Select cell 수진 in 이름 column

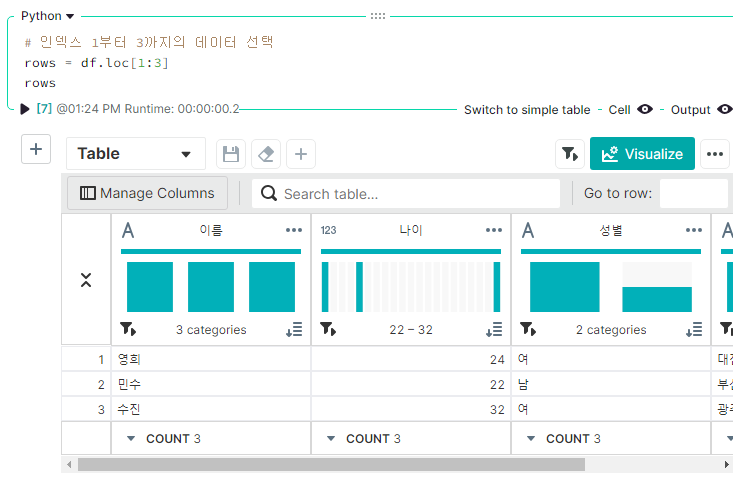pos(211,410)
